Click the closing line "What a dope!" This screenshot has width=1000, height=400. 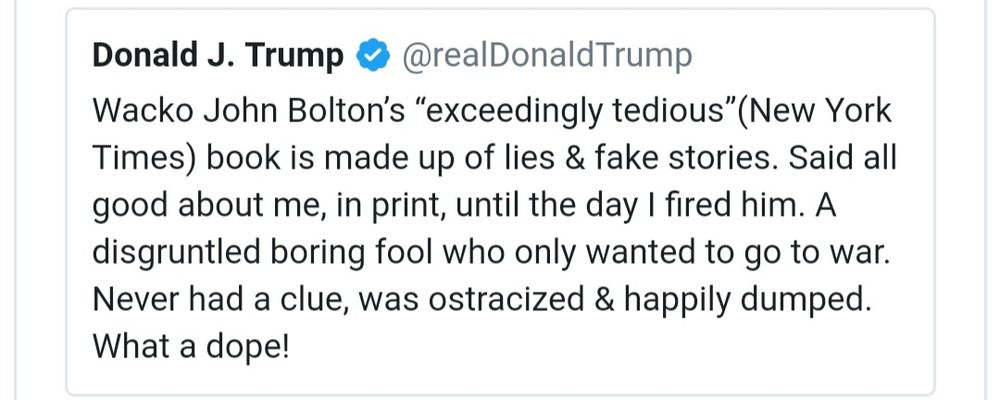click(190, 346)
